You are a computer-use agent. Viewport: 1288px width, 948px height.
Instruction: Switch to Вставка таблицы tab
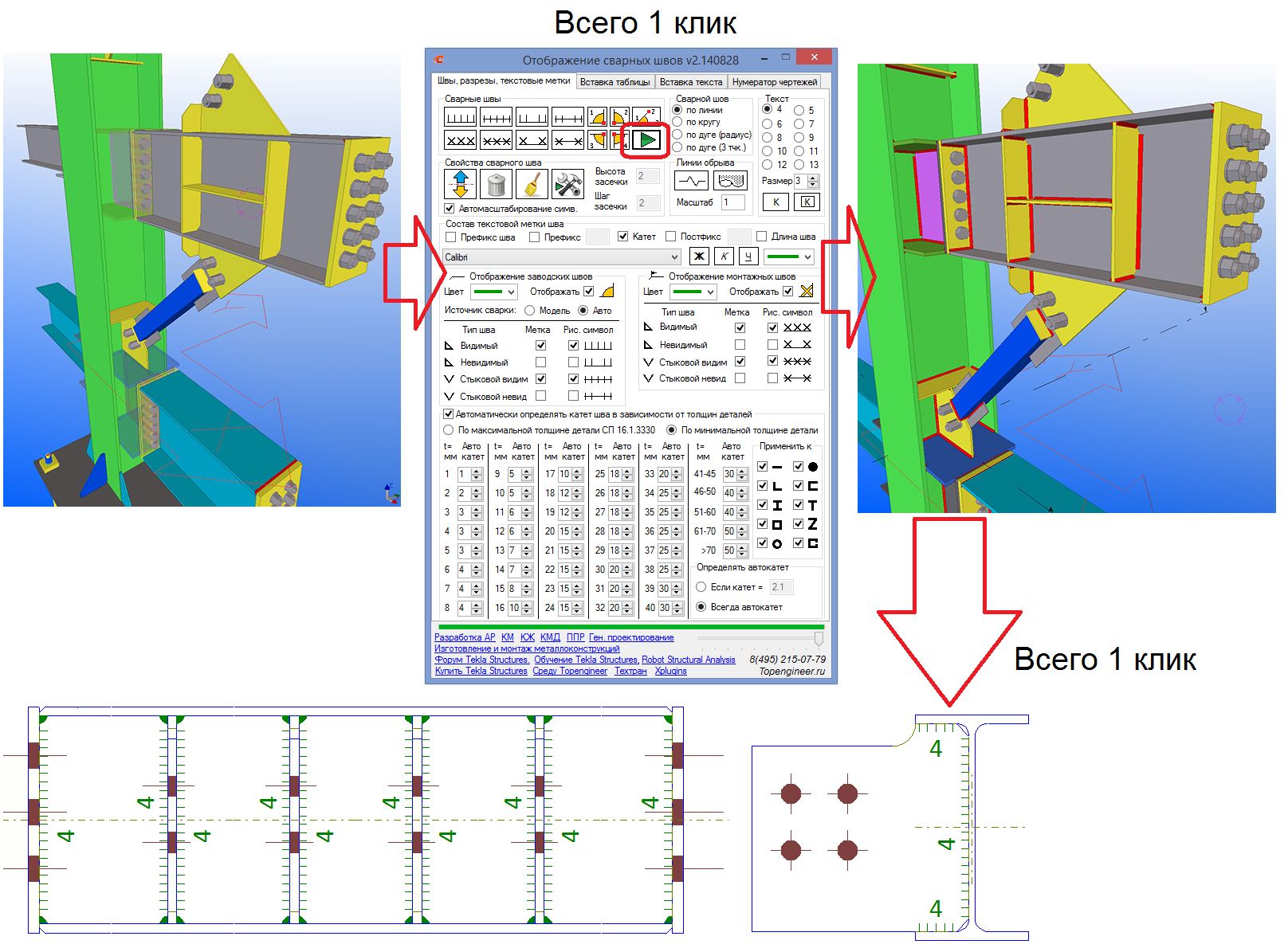[615, 82]
